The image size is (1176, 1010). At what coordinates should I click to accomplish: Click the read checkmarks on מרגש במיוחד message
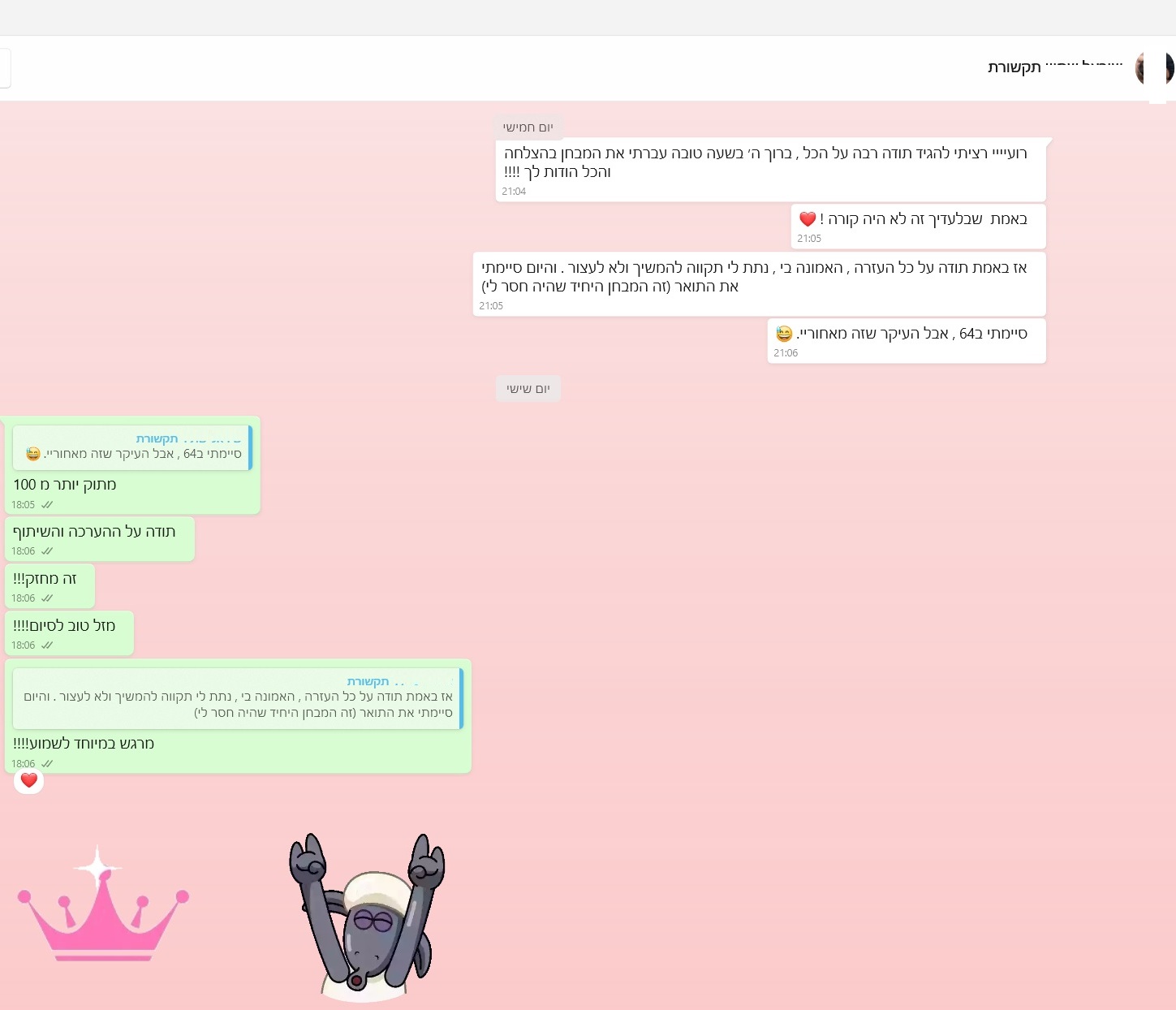47,764
